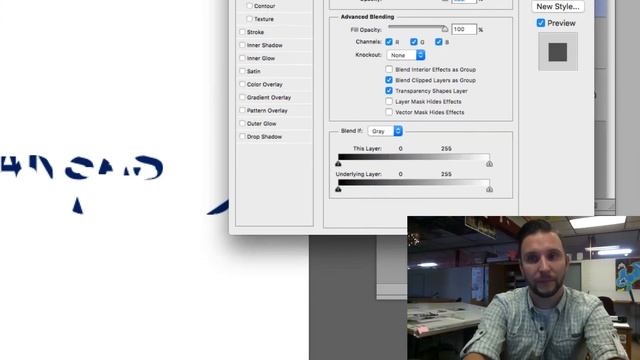Viewport: 640px width, 360px height.
Task: Uncheck Blend Clipped Layers as Group
Action: (389, 80)
